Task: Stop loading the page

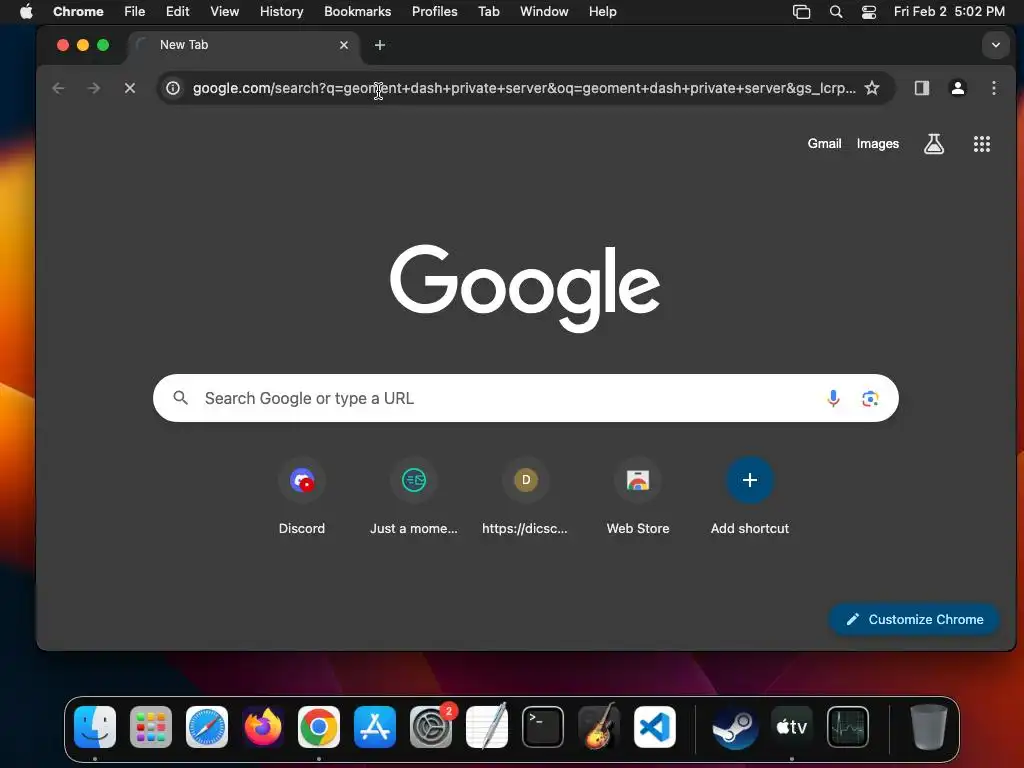Action: (130, 88)
